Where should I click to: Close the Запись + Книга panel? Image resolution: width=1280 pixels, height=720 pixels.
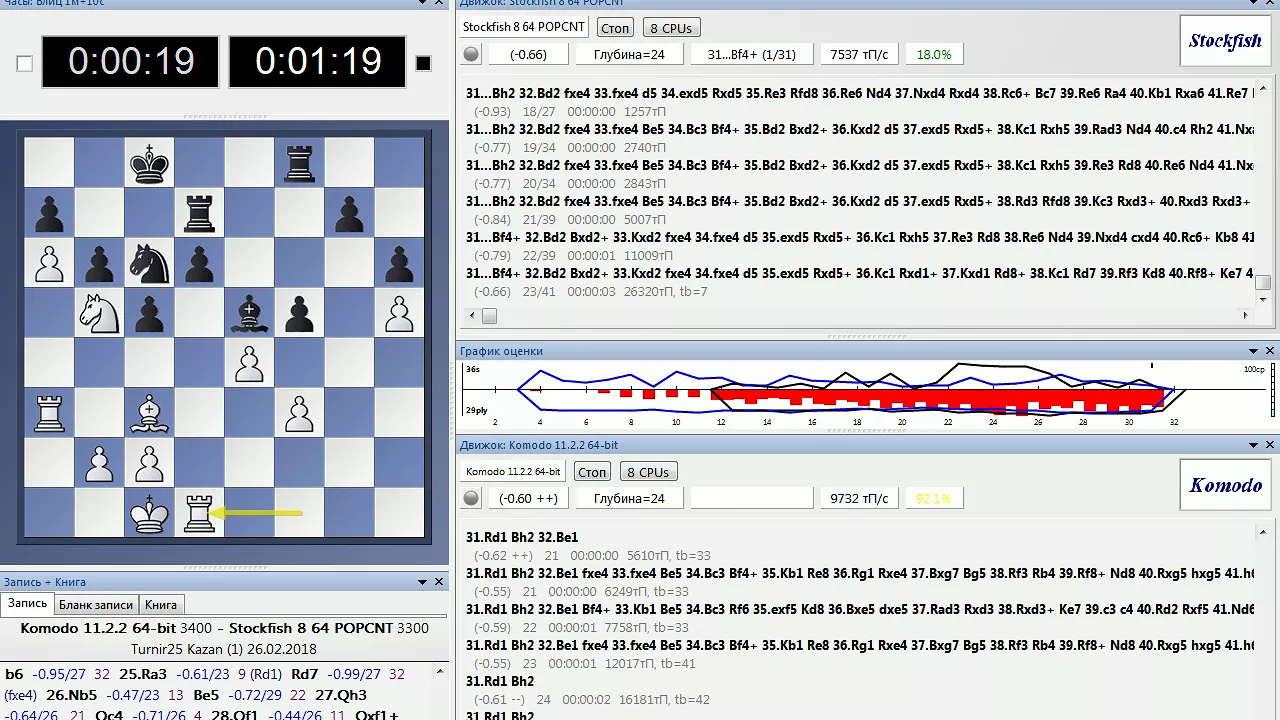click(x=438, y=581)
